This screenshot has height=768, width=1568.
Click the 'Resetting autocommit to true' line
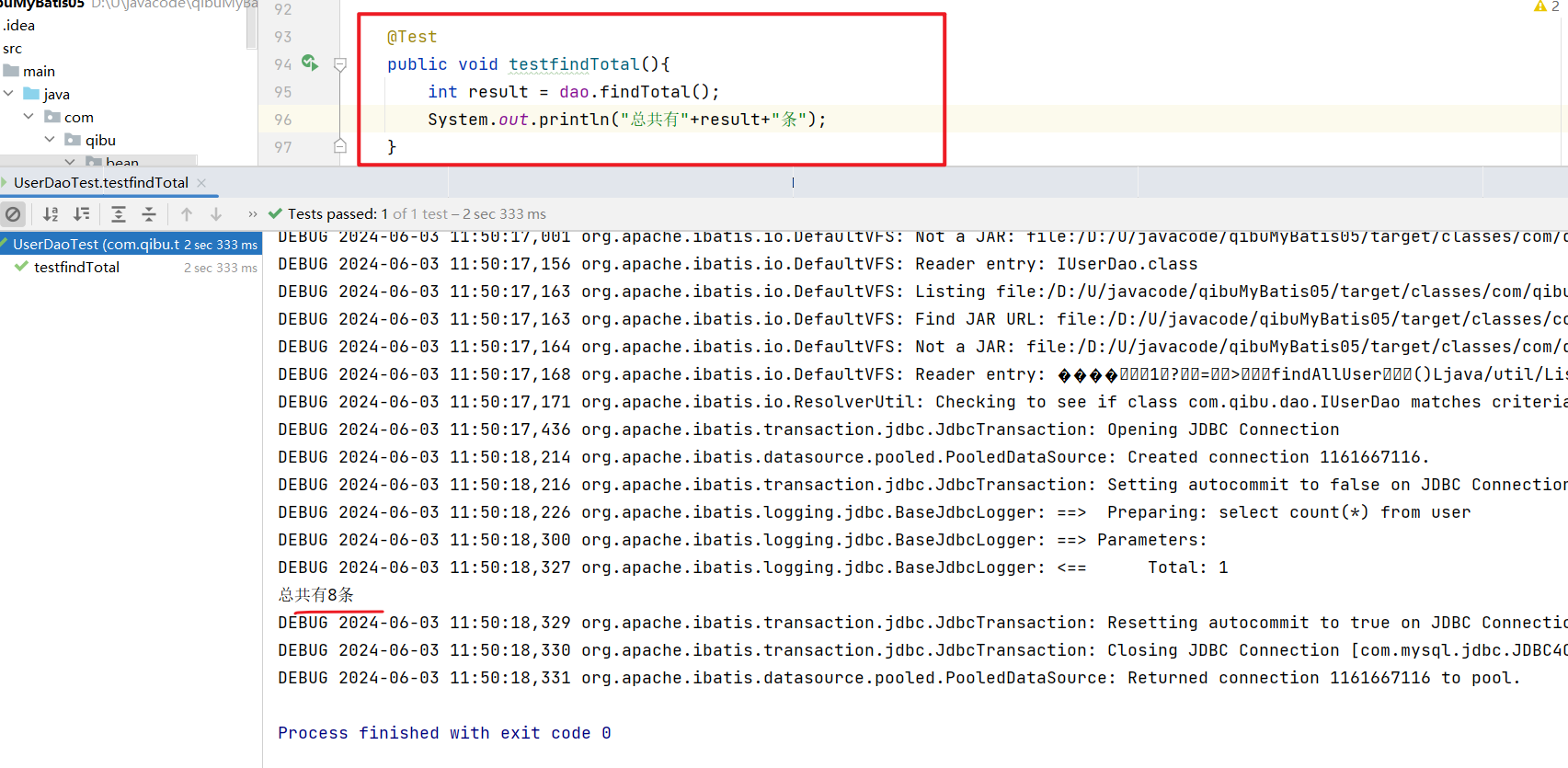tap(922, 623)
